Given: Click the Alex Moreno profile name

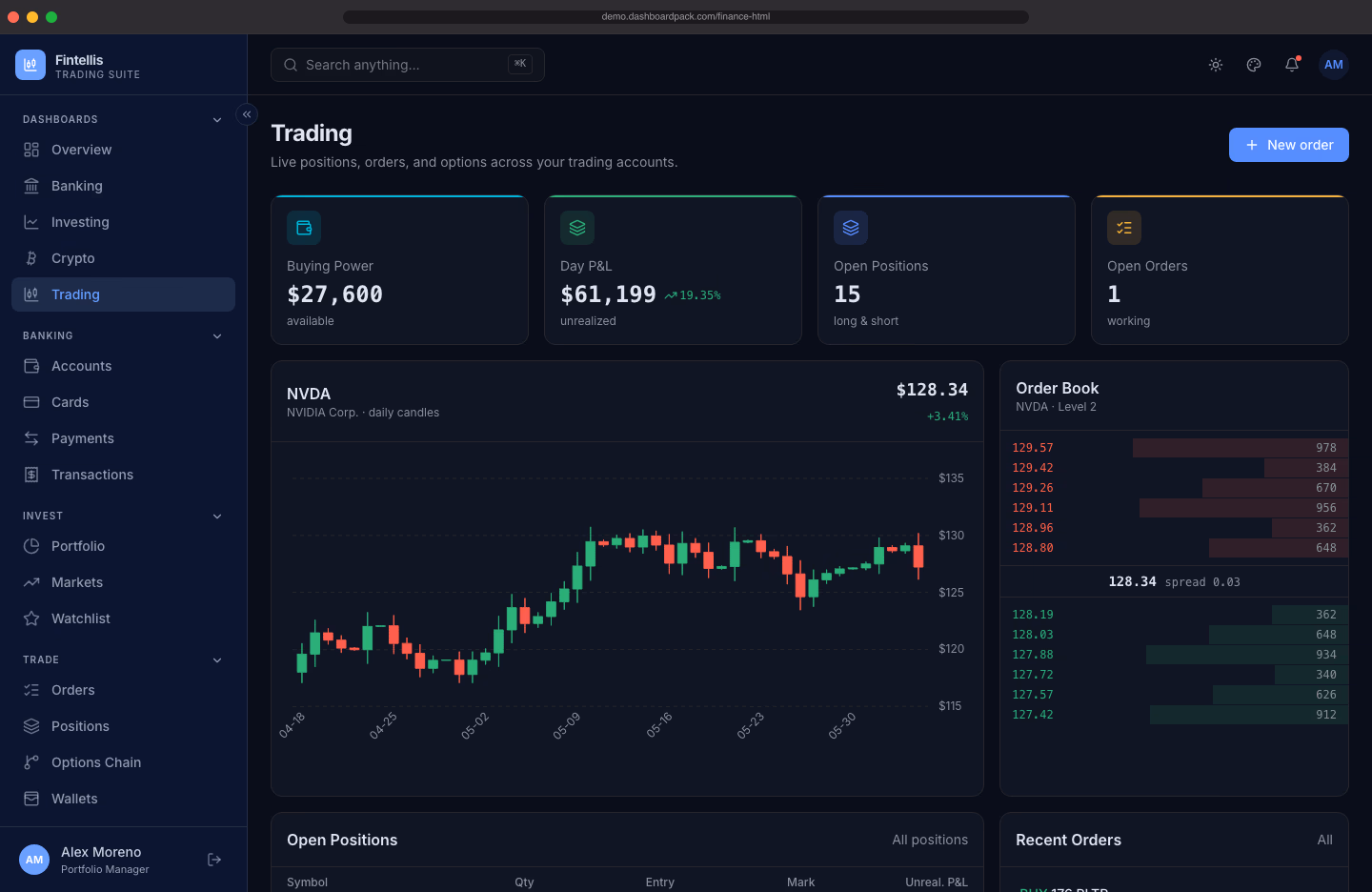Looking at the screenshot, I should point(101,852).
